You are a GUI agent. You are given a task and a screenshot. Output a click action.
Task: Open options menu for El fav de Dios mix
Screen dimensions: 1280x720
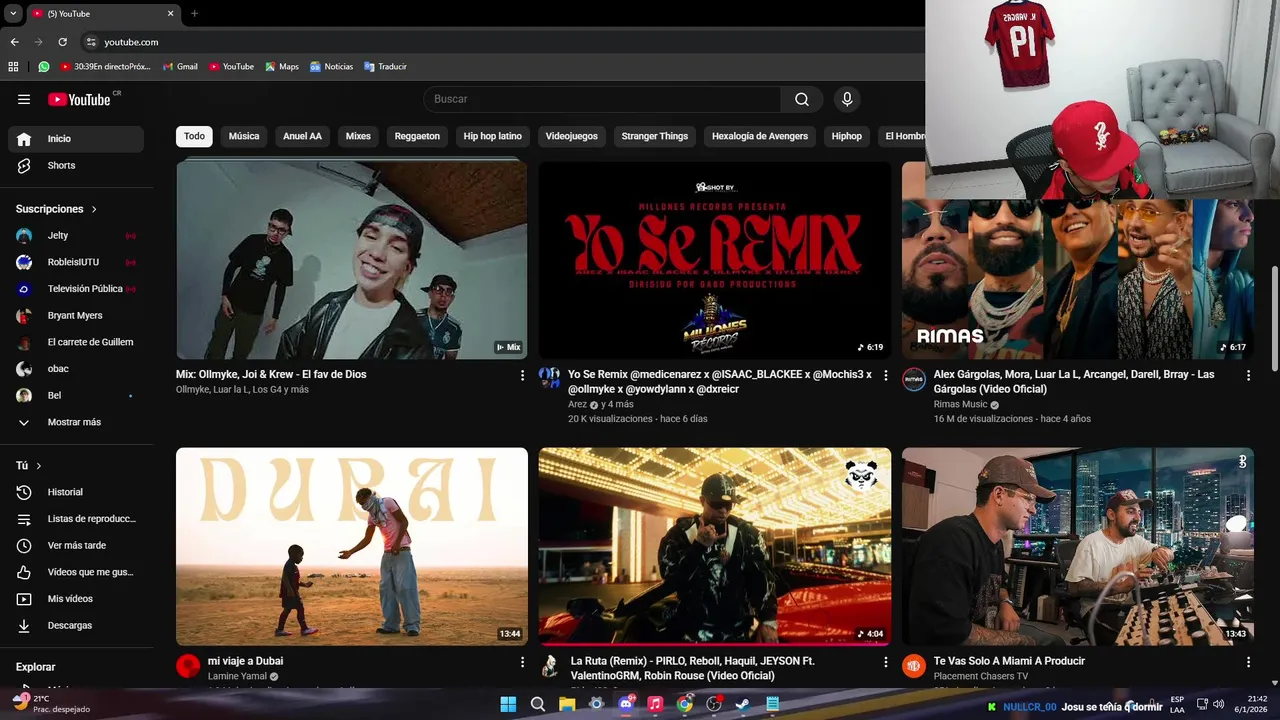[x=522, y=375]
